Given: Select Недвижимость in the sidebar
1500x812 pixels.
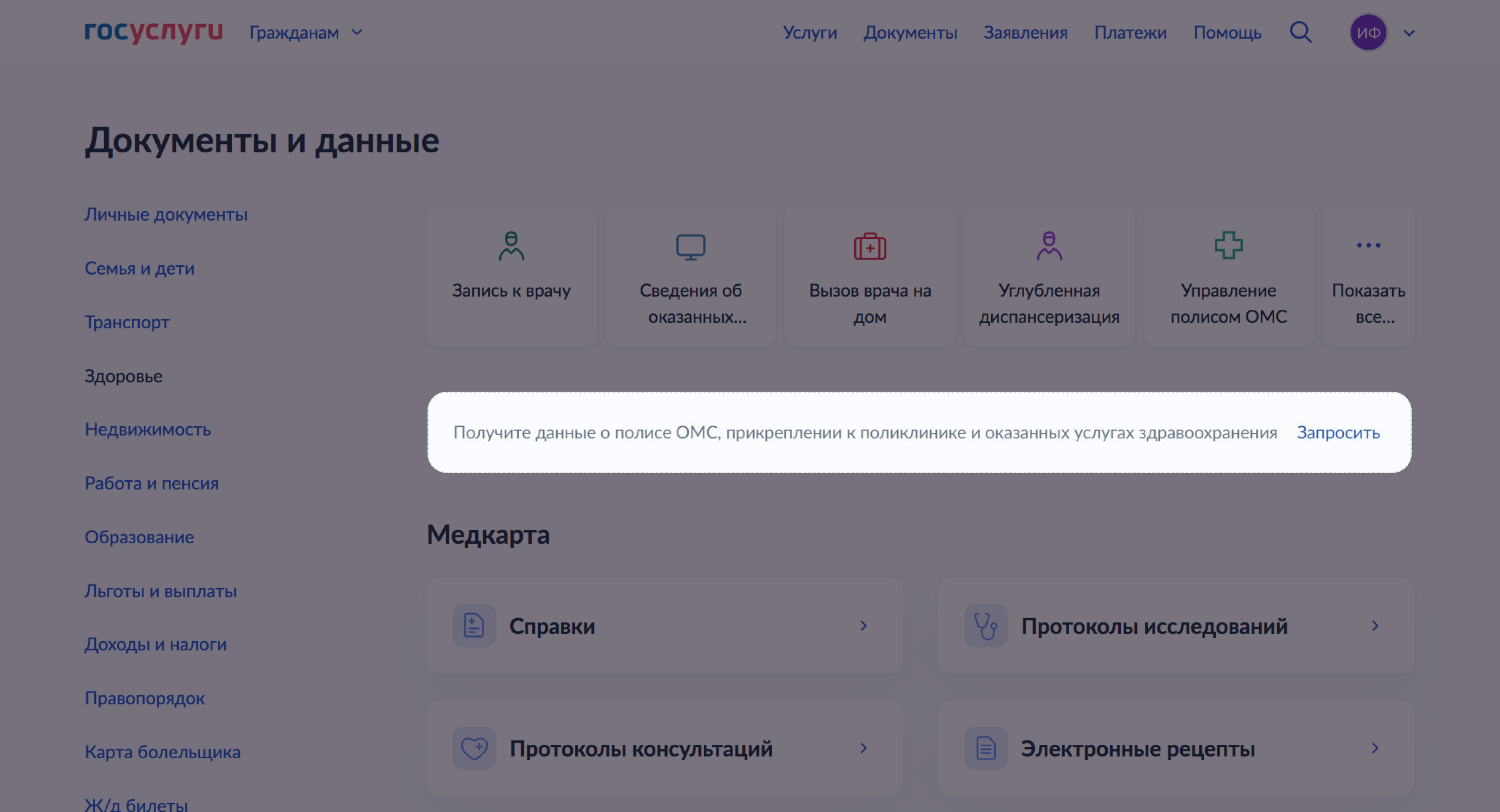Looking at the screenshot, I should [x=147, y=429].
